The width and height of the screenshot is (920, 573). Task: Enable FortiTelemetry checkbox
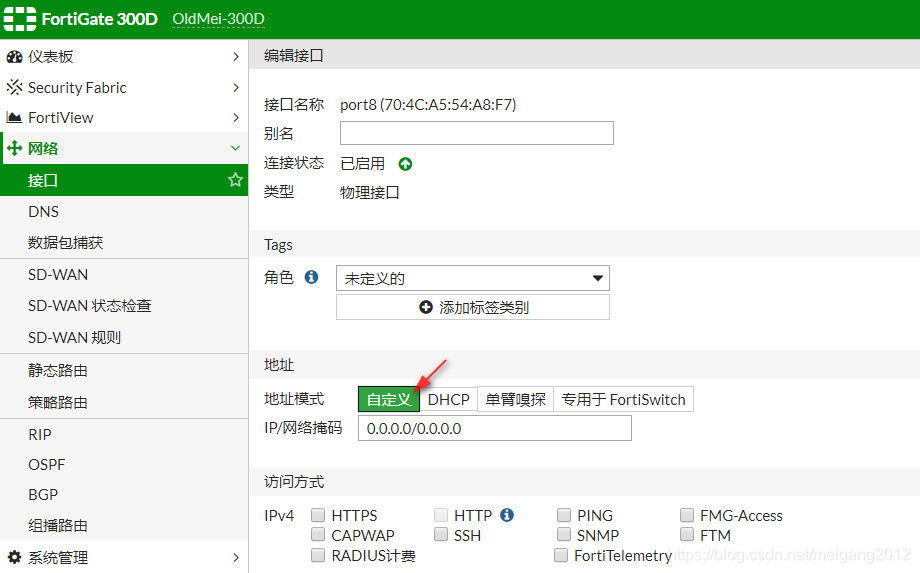point(561,555)
